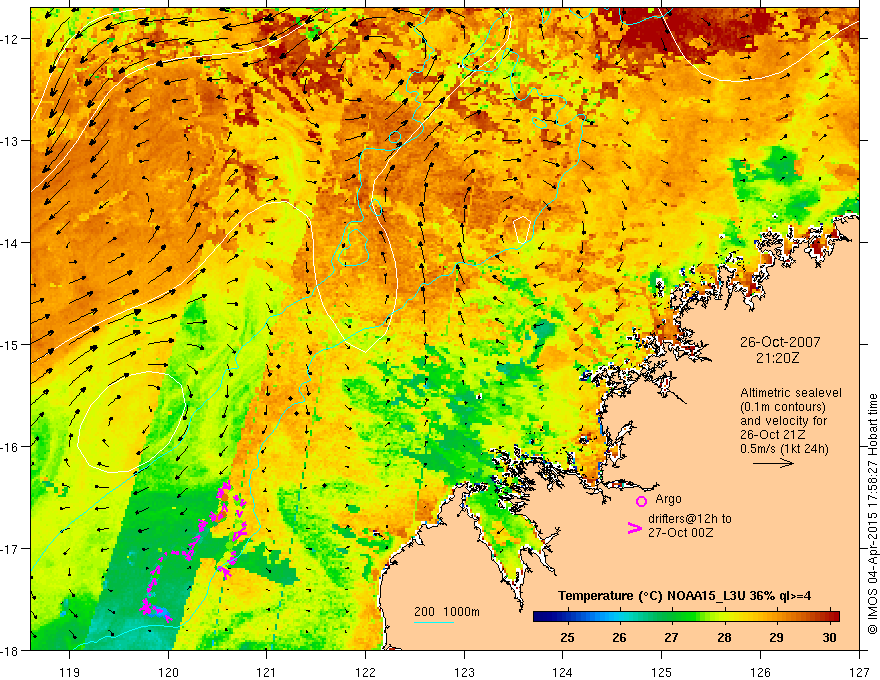Click longitude axis label 126
Image resolution: width=880 pixels, height=680 pixels.
pos(760,673)
